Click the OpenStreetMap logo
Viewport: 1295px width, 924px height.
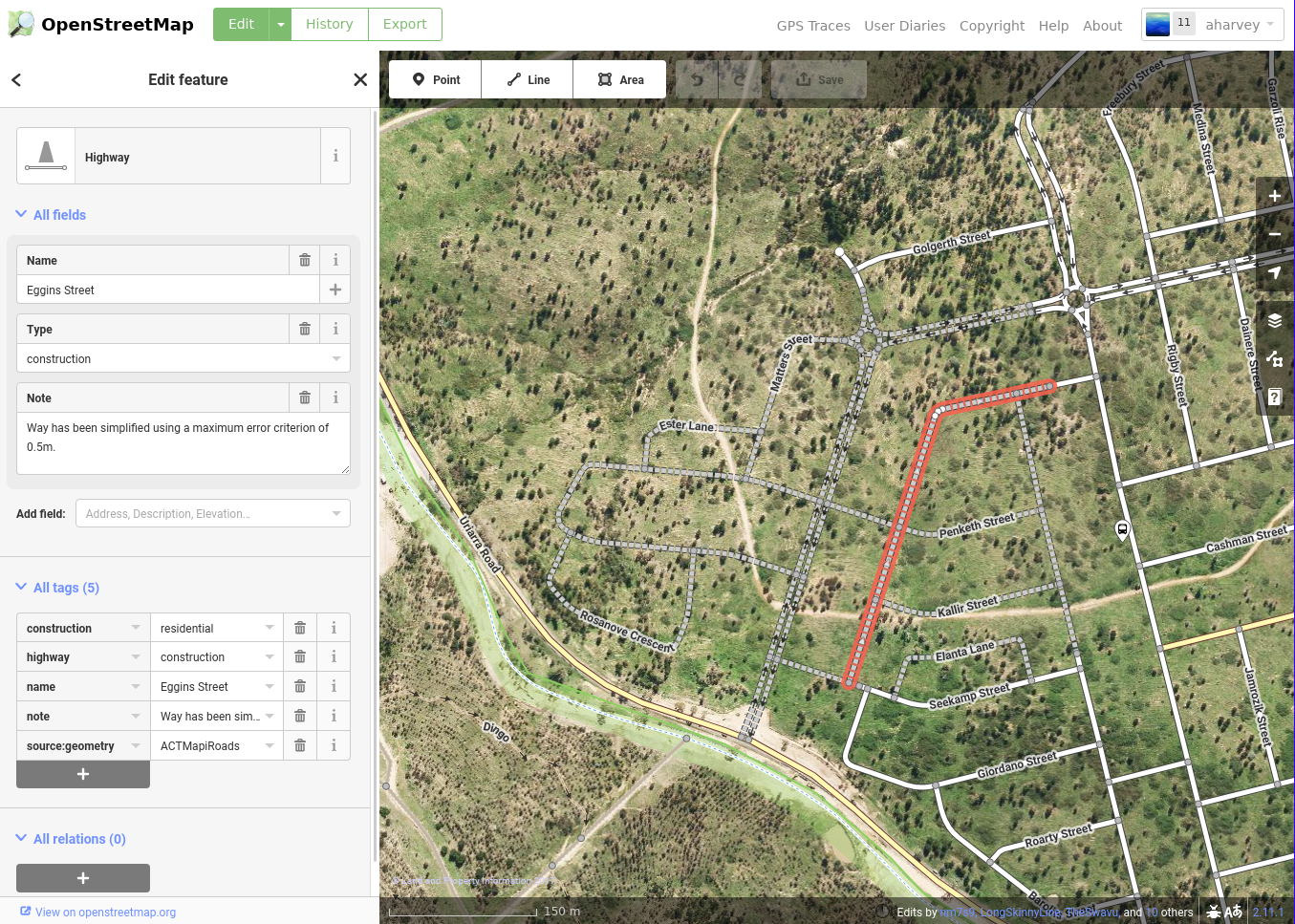click(100, 24)
